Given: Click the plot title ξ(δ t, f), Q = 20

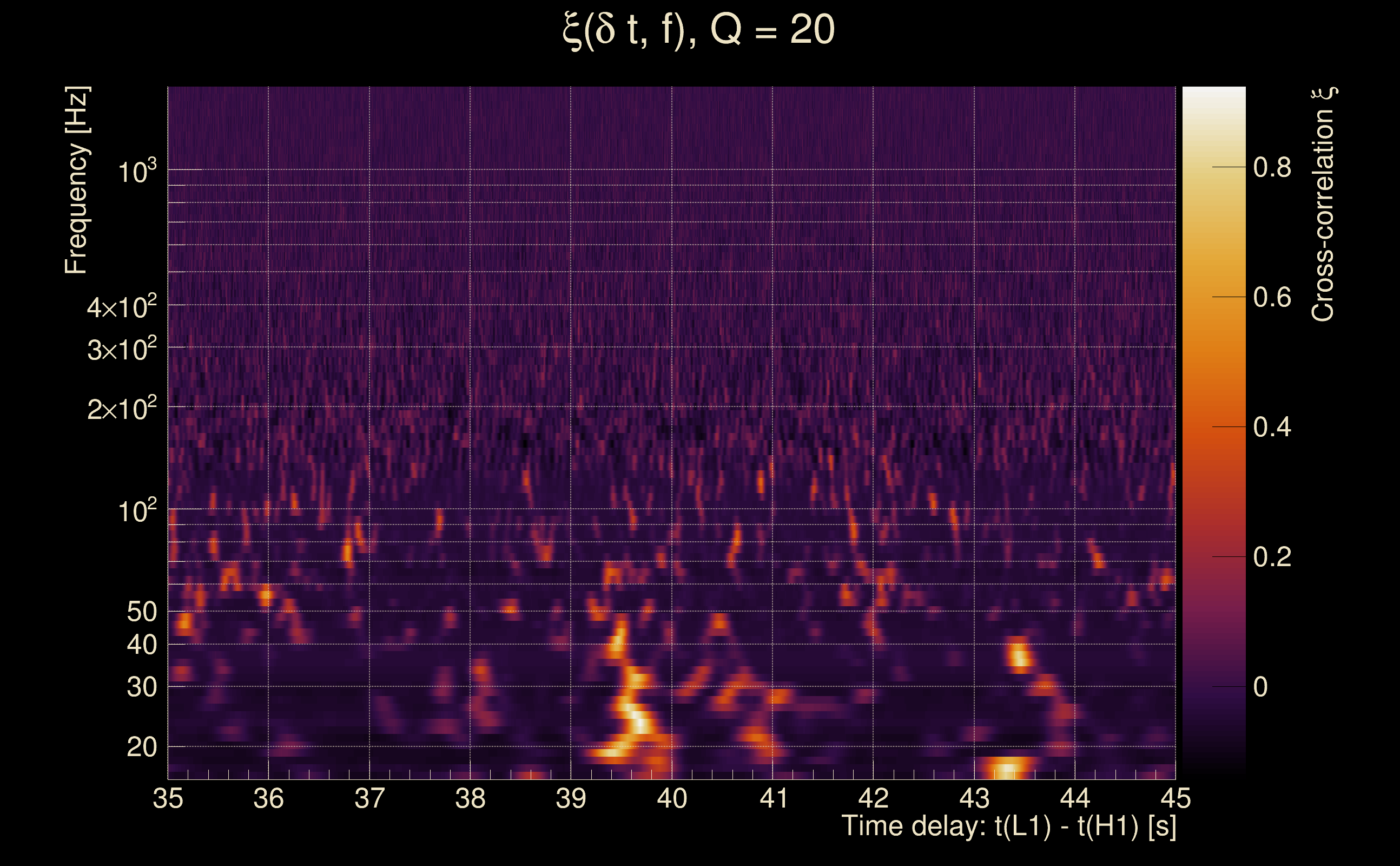Looking at the screenshot, I should pos(699,30).
